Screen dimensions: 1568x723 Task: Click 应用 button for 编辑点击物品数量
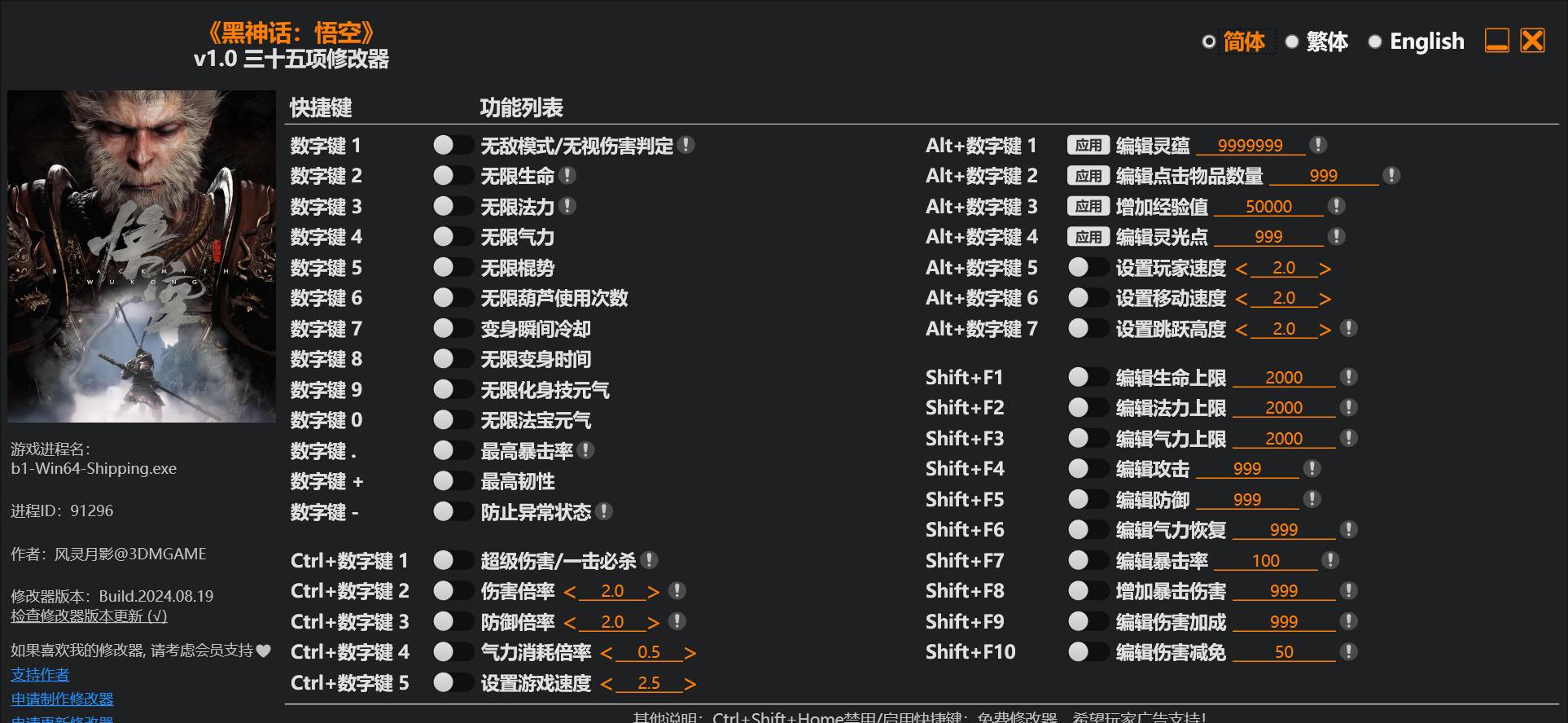[x=1088, y=175]
